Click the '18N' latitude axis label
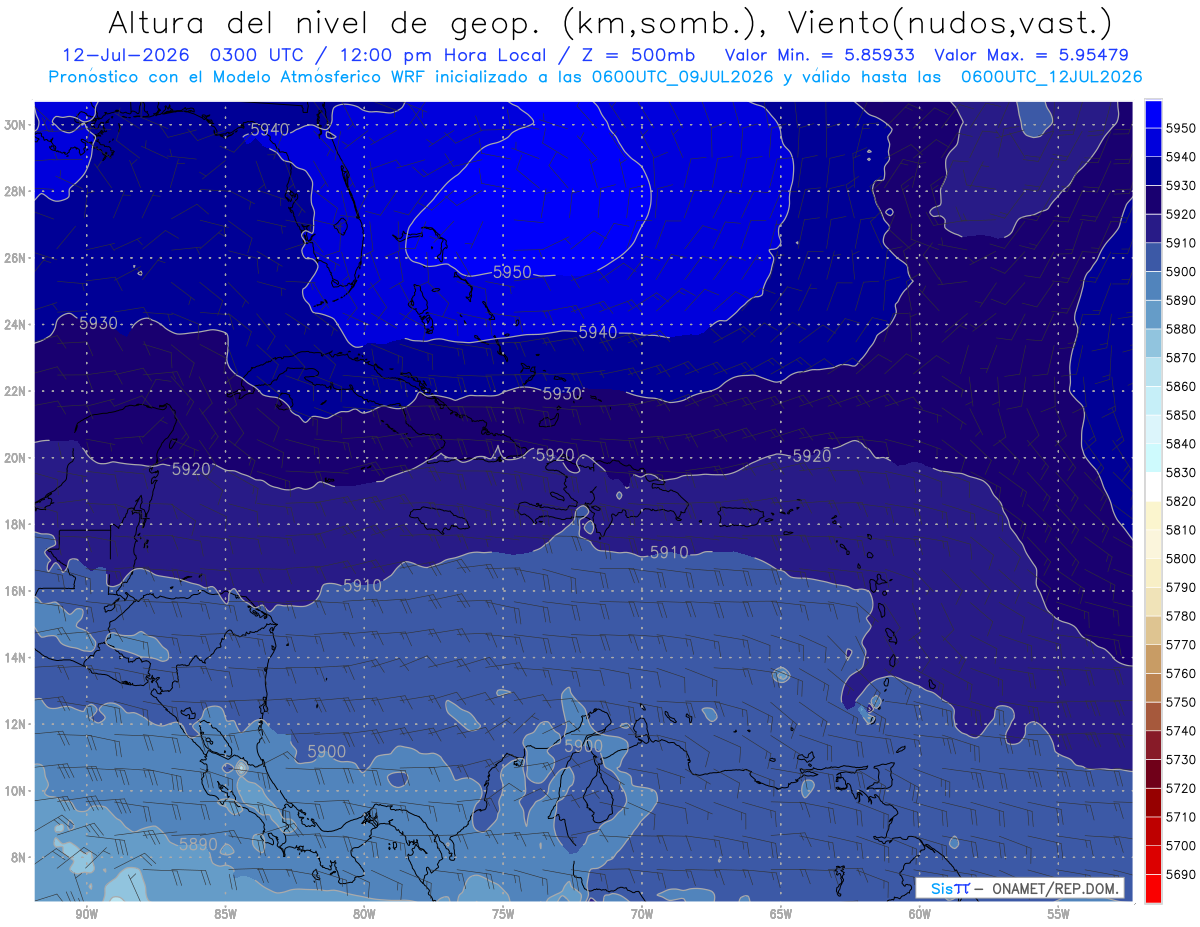The height and width of the screenshot is (927, 1200). tap(16, 525)
